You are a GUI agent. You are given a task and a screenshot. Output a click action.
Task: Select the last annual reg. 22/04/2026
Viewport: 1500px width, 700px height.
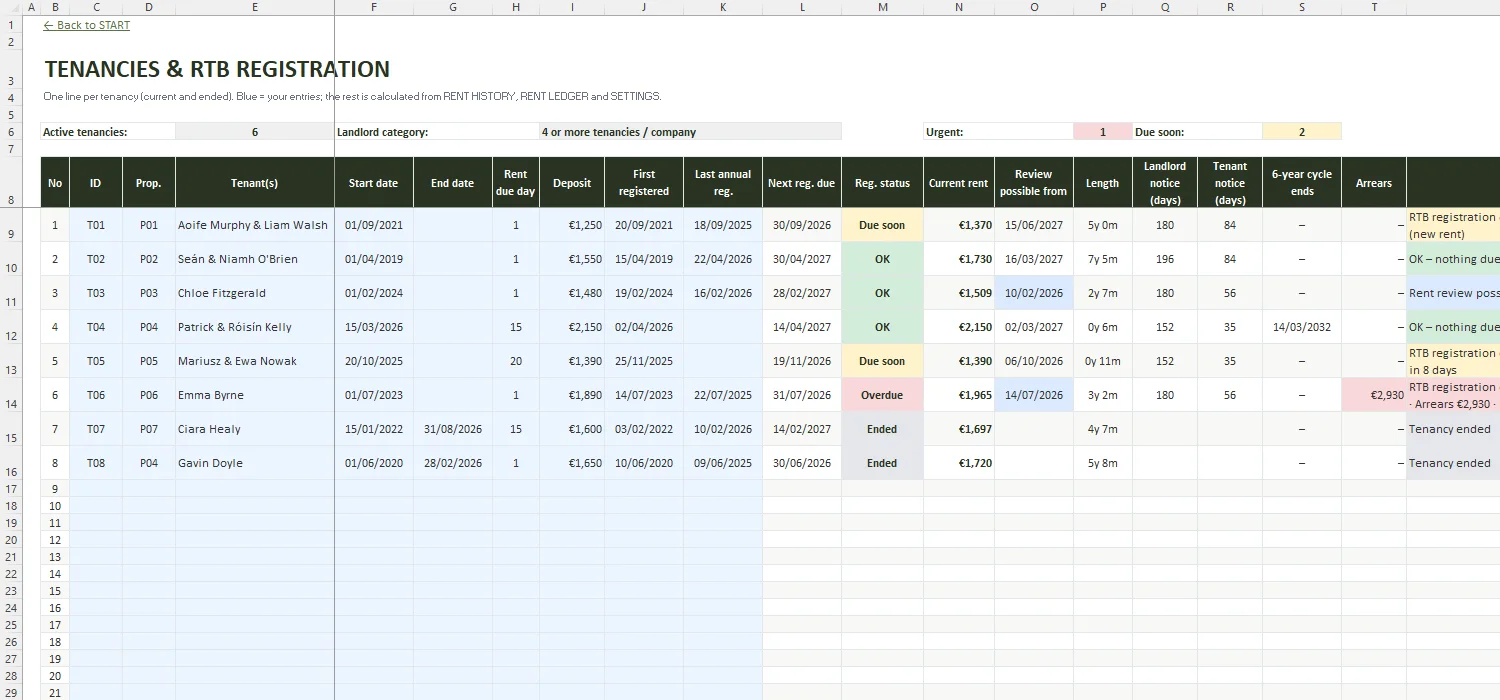pos(723,259)
